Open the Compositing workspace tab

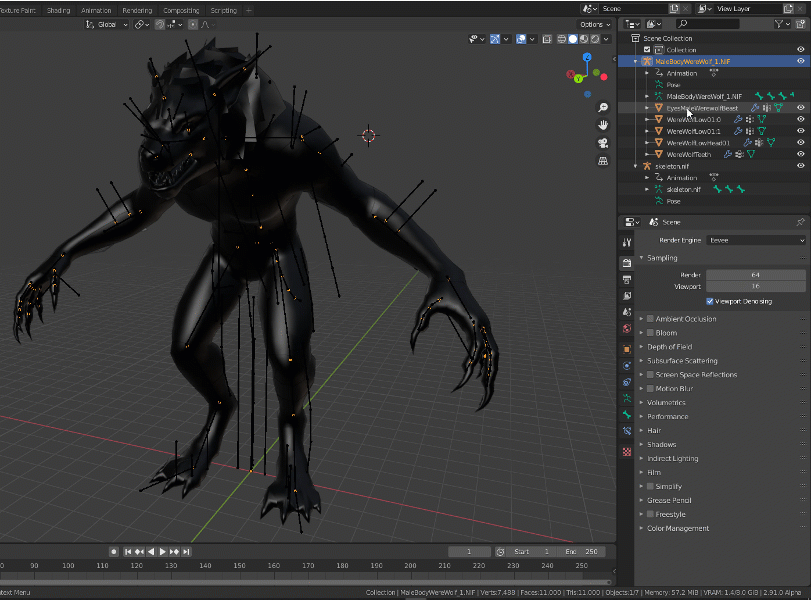(180, 10)
